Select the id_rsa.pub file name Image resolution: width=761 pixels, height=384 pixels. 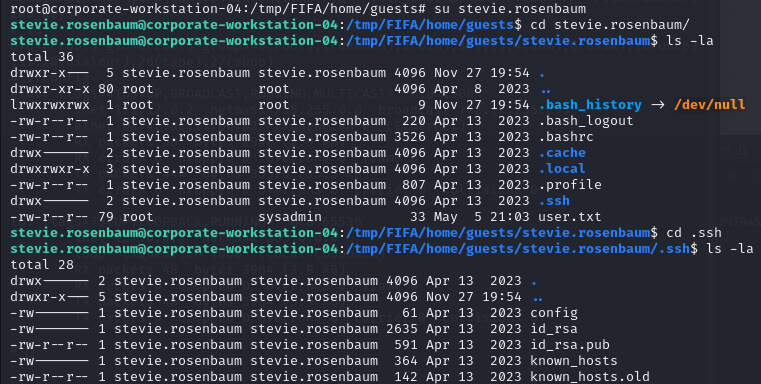point(570,345)
